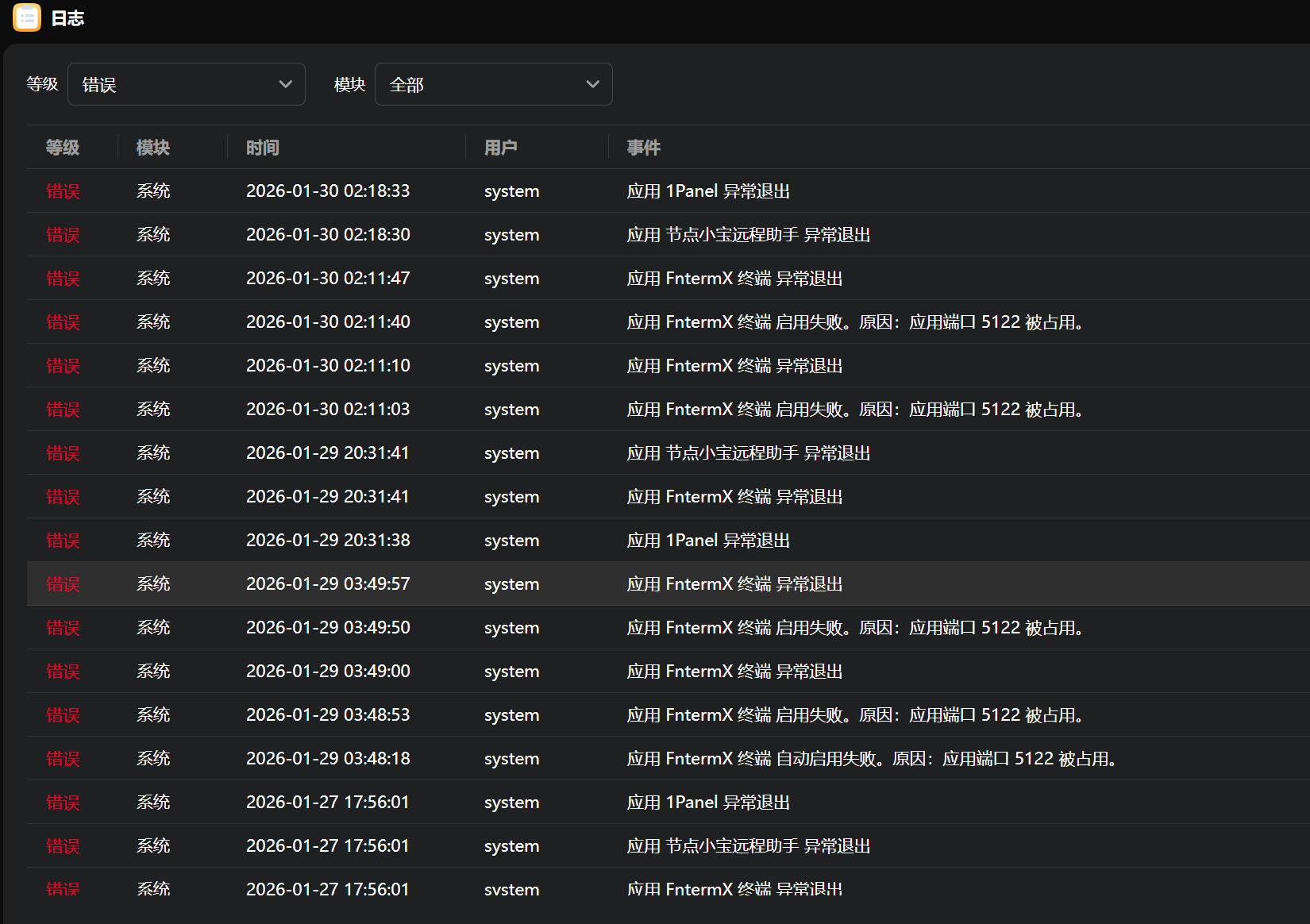Click the FntermX 自动启用失败 event text

tap(872, 758)
